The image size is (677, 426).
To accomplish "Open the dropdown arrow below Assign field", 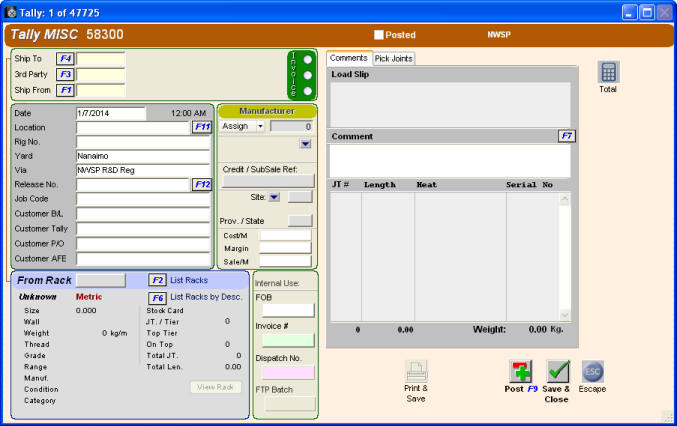I will click(x=305, y=144).
